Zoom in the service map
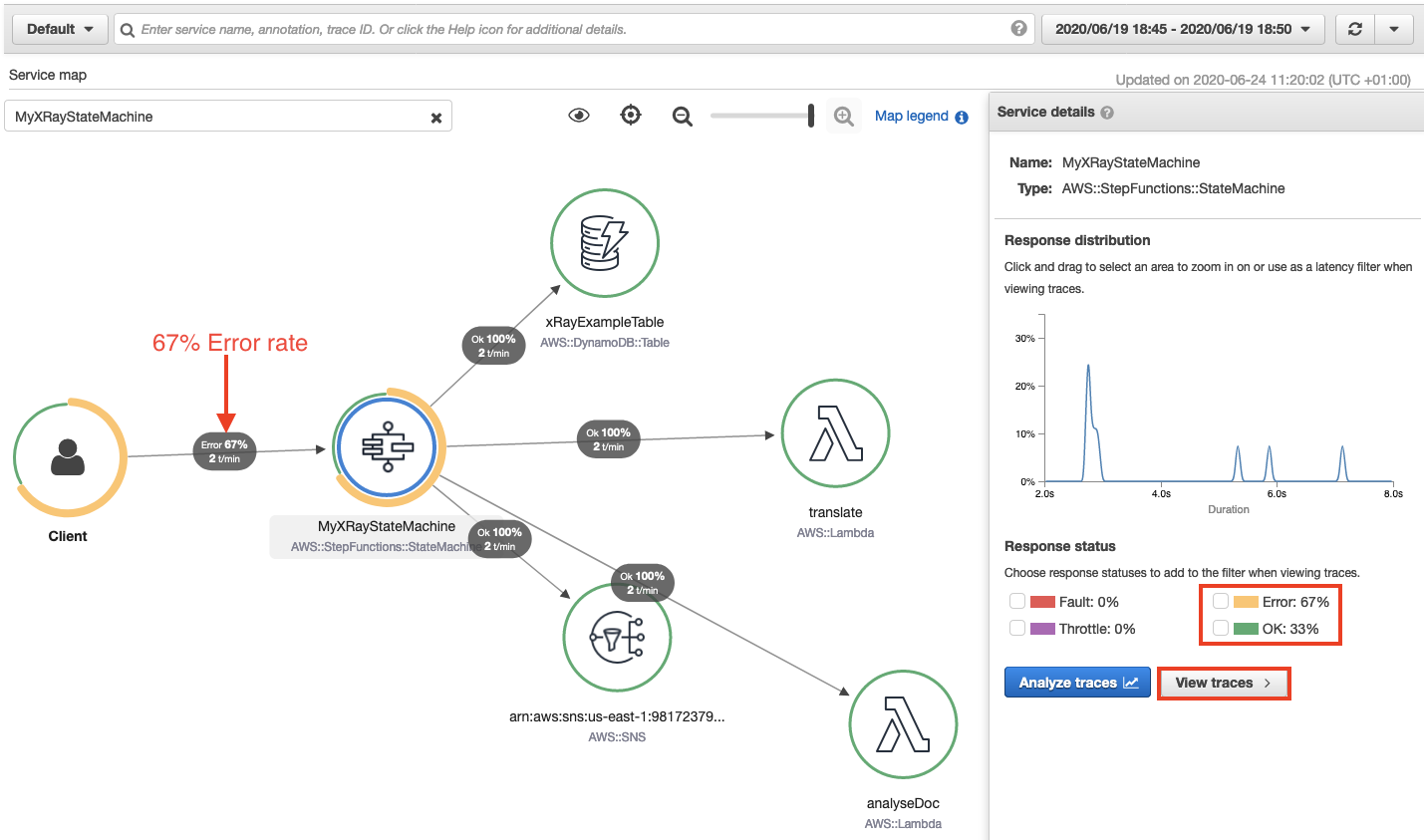Viewport: 1424px width, 840px height. 844,117
